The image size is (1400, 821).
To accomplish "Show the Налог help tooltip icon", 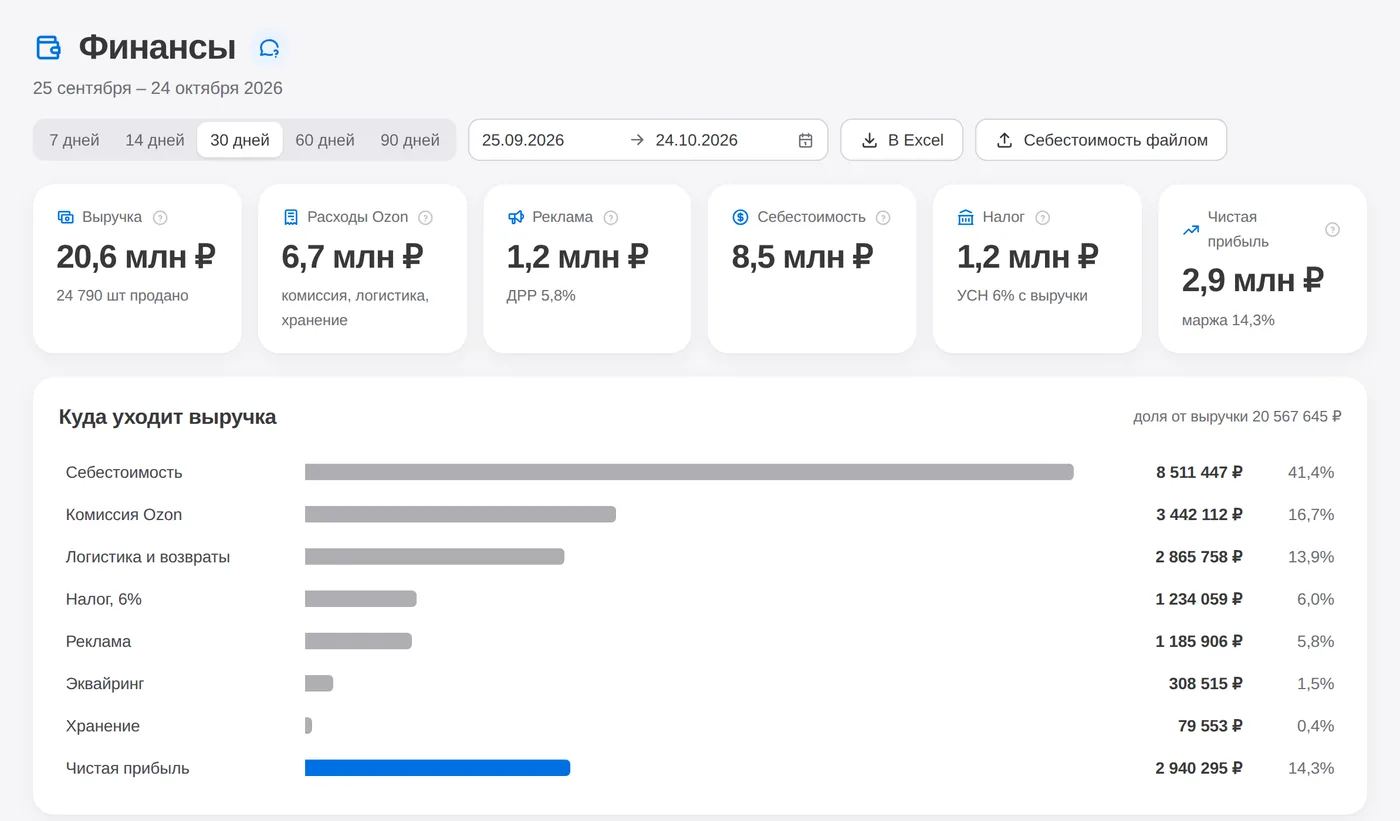I will pos(1043,217).
